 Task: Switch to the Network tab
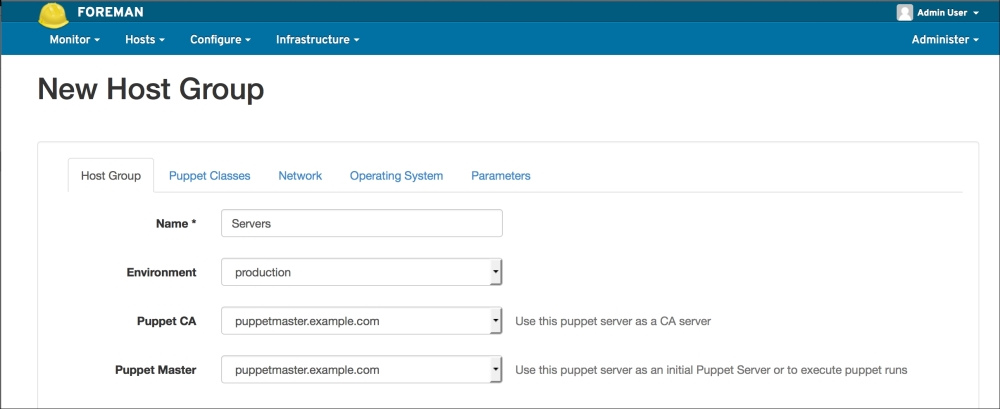tap(300, 176)
